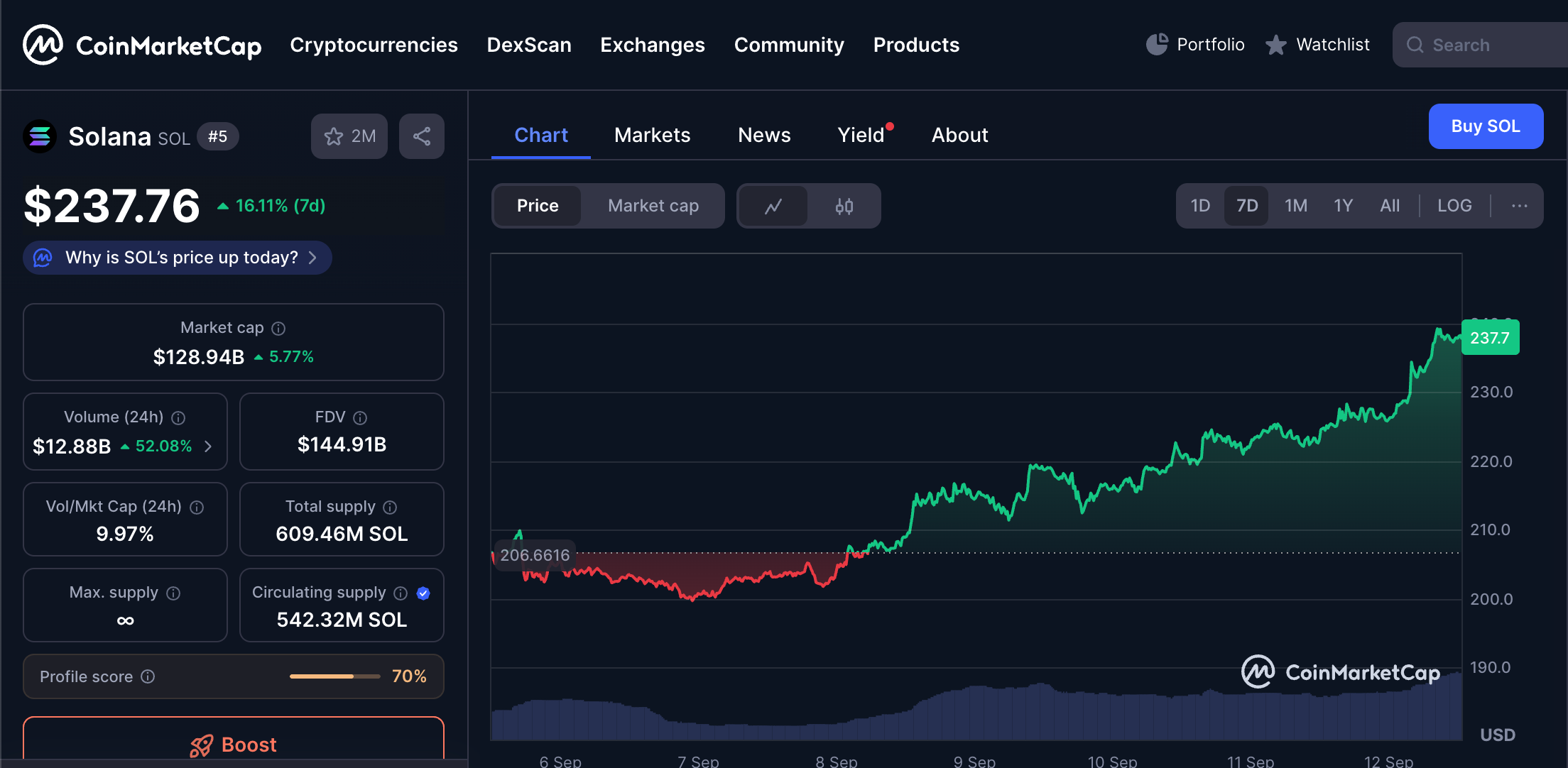This screenshot has height=768, width=1568.
Task: Click Circulating supply info icon
Action: (x=401, y=593)
